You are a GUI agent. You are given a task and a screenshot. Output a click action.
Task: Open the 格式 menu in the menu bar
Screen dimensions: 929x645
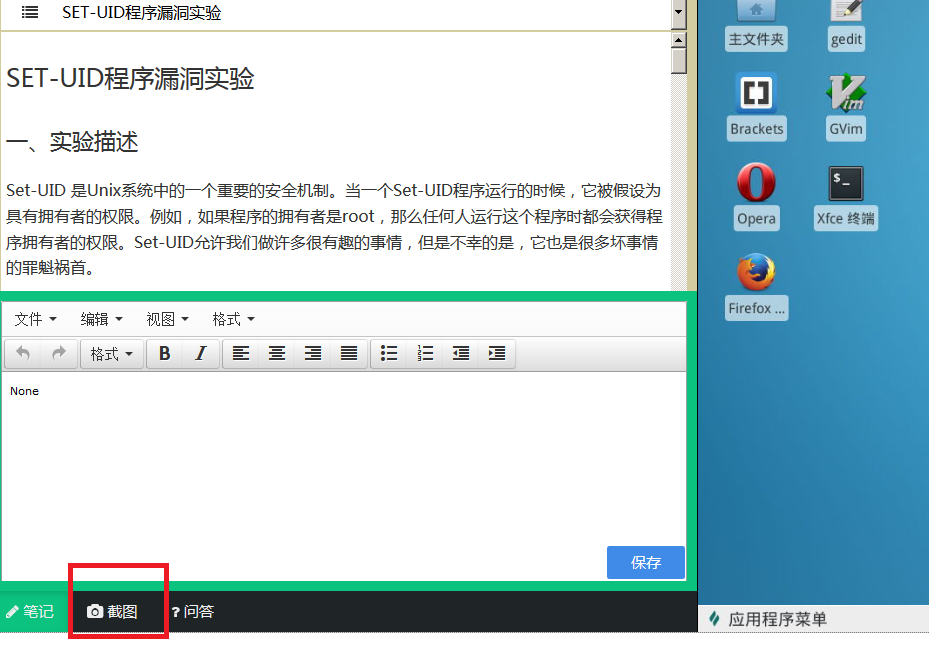(x=233, y=319)
